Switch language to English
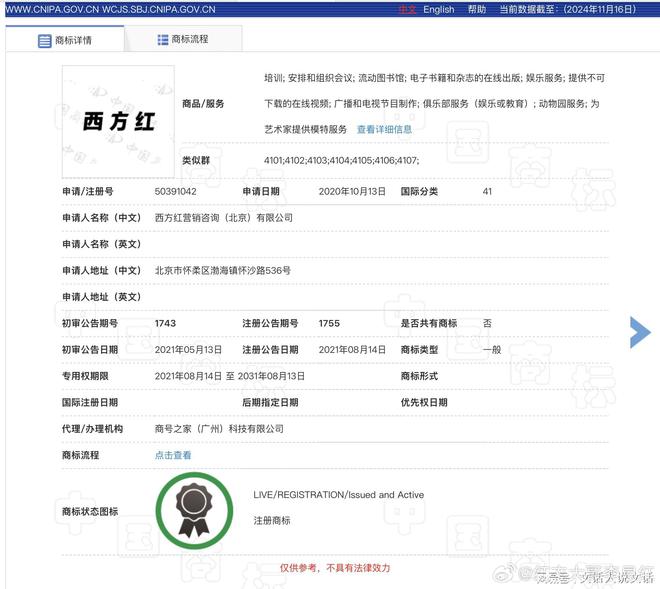The height and width of the screenshot is (589, 660). tap(439, 9)
